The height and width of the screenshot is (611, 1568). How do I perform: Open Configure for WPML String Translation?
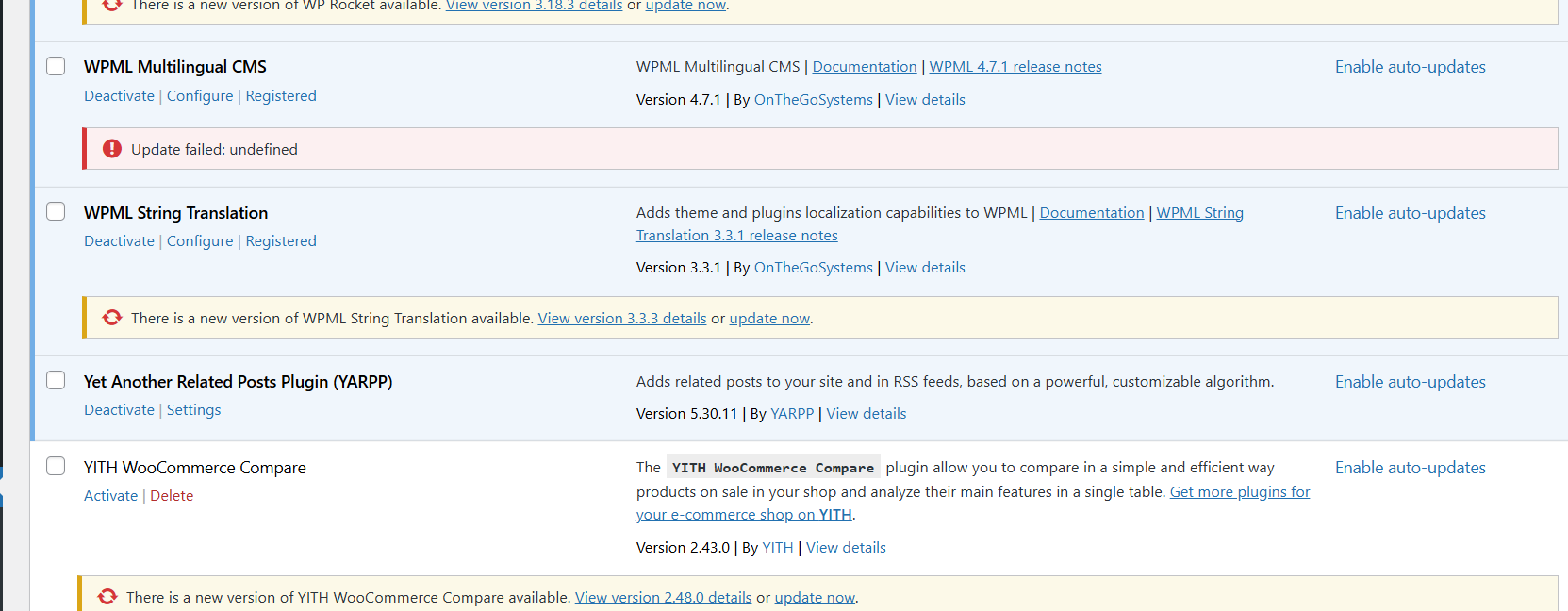[x=200, y=241]
